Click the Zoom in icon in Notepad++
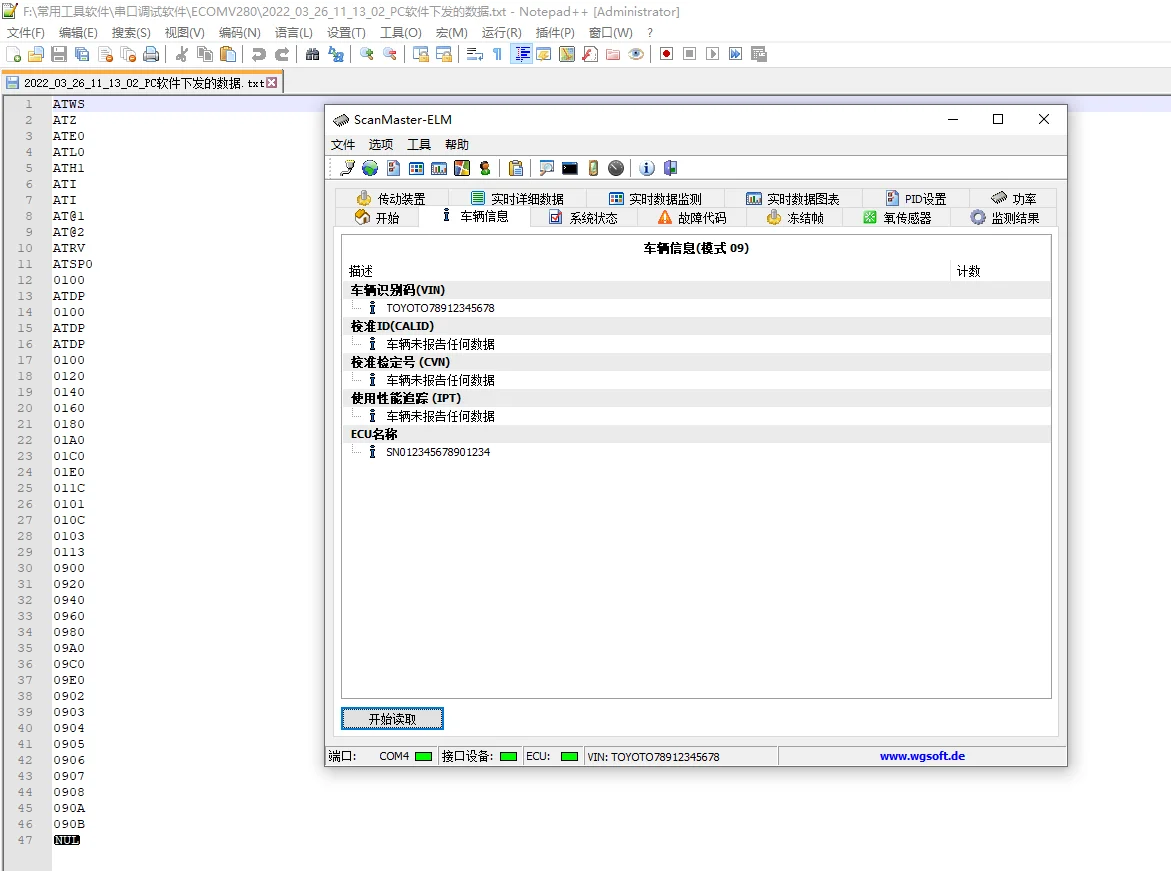Viewport: 1171px width, 871px height. pyautogui.click(x=366, y=54)
